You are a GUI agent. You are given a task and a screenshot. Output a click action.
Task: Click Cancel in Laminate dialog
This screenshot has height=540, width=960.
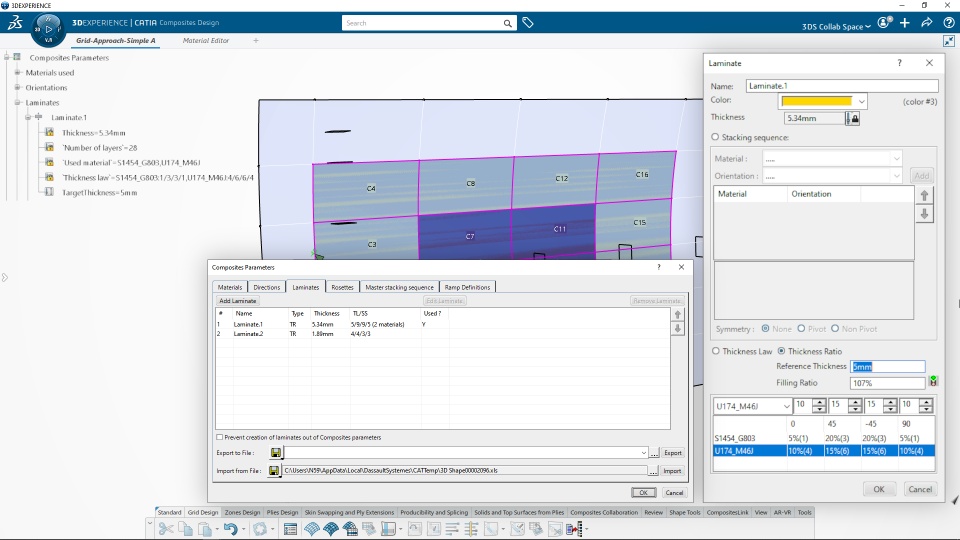pyautogui.click(x=920, y=489)
